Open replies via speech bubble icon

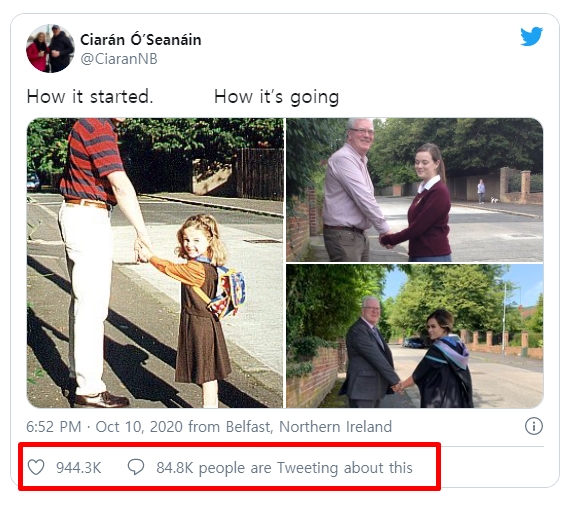tap(136, 467)
